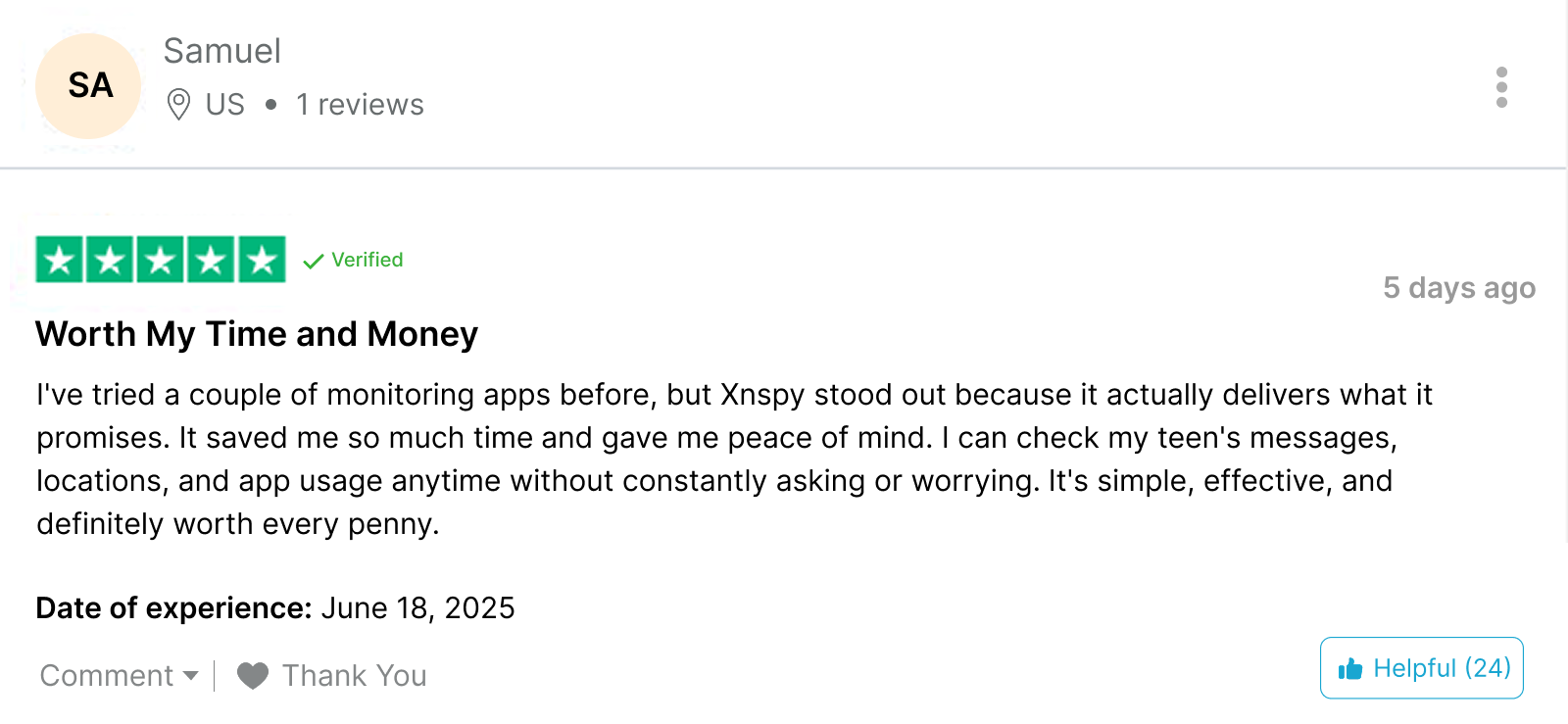Expand the Comment dropdown arrow
This screenshot has width=1568, height=724.
point(191,675)
